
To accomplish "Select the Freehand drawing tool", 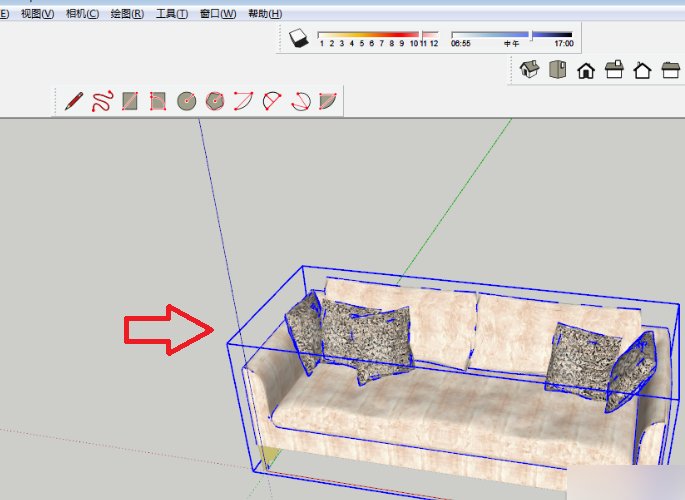I will click(x=101, y=101).
